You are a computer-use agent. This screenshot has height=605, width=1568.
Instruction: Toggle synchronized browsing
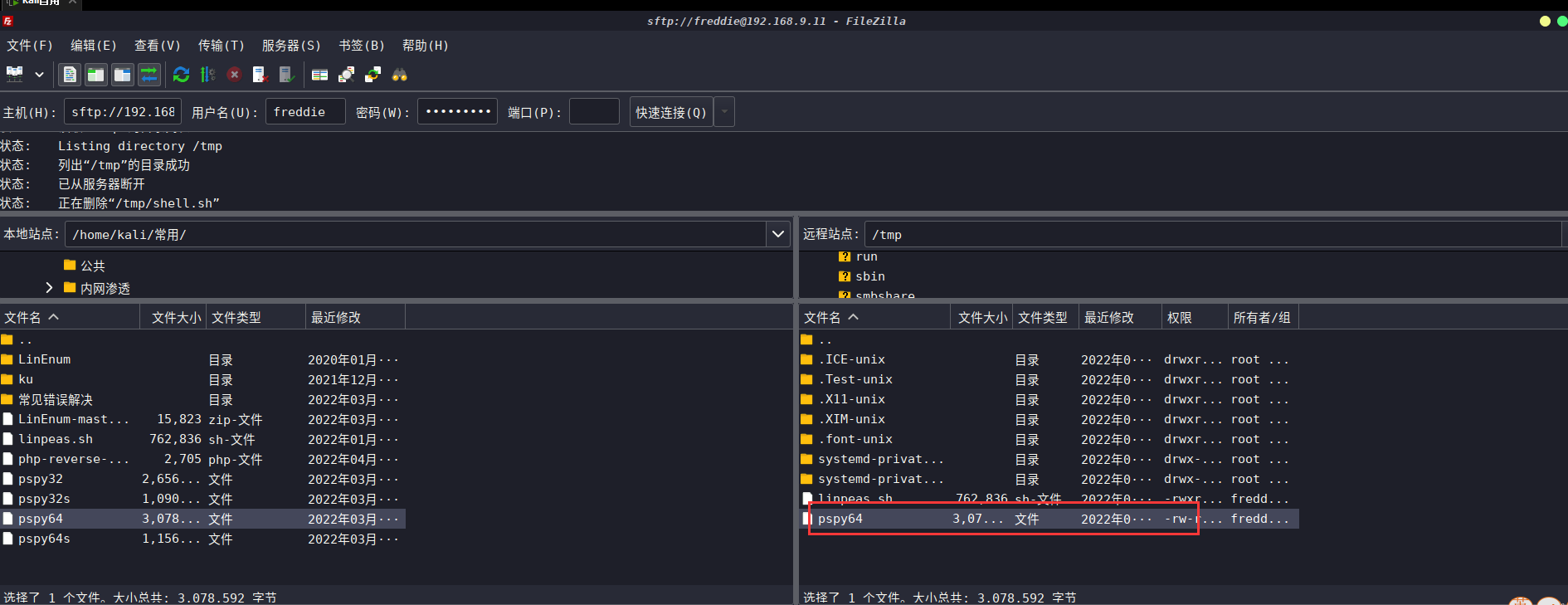[x=373, y=75]
